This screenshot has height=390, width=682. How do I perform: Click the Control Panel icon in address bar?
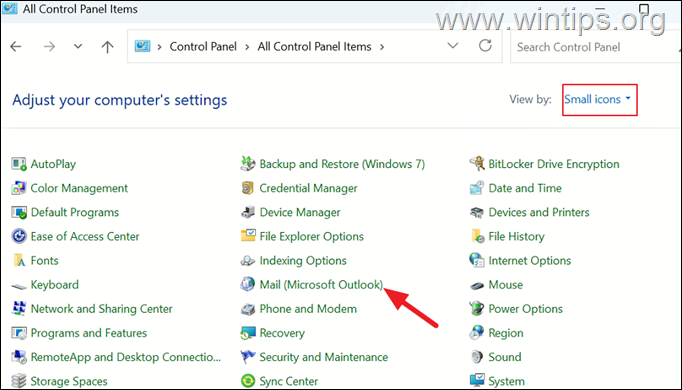click(x=142, y=46)
